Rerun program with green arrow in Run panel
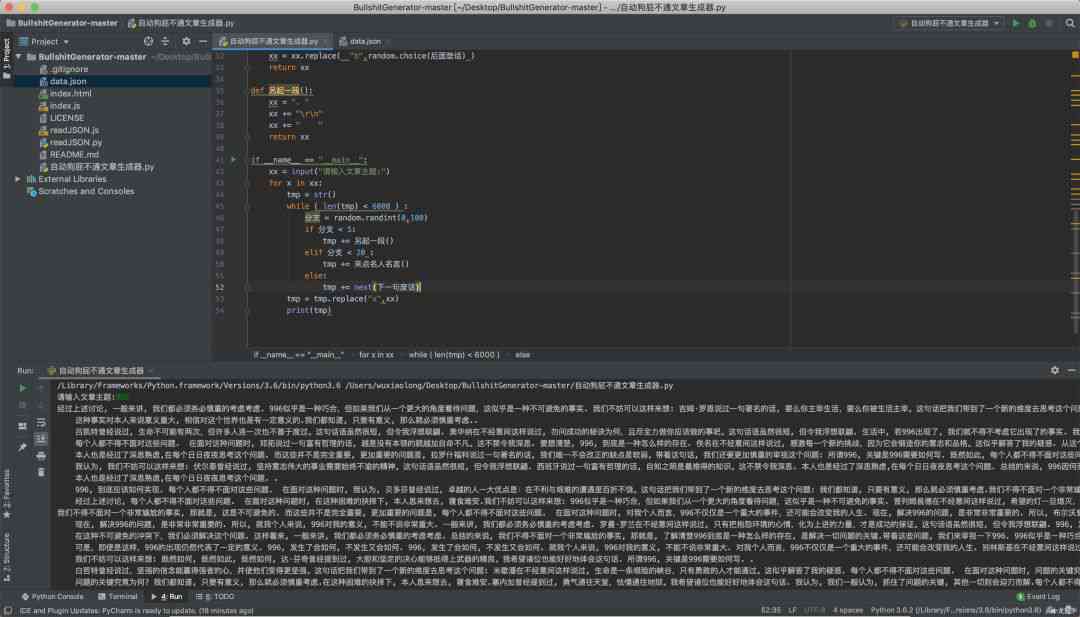Image resolution: width=1080 pixels, height=617 pixels. tap(23, 388)
